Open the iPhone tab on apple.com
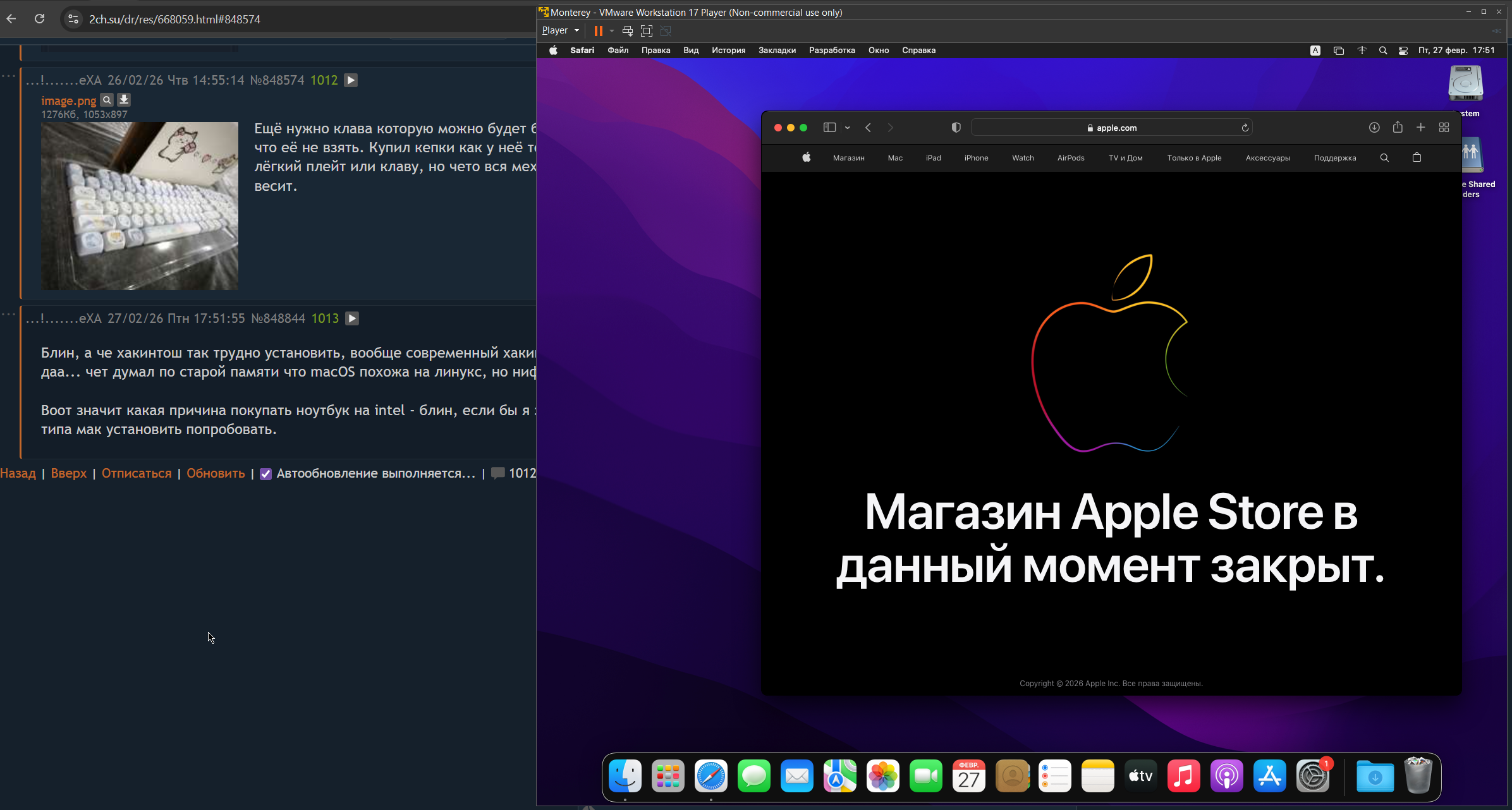The width and height of the screenshot is (1512, 810). coord(976,158)
